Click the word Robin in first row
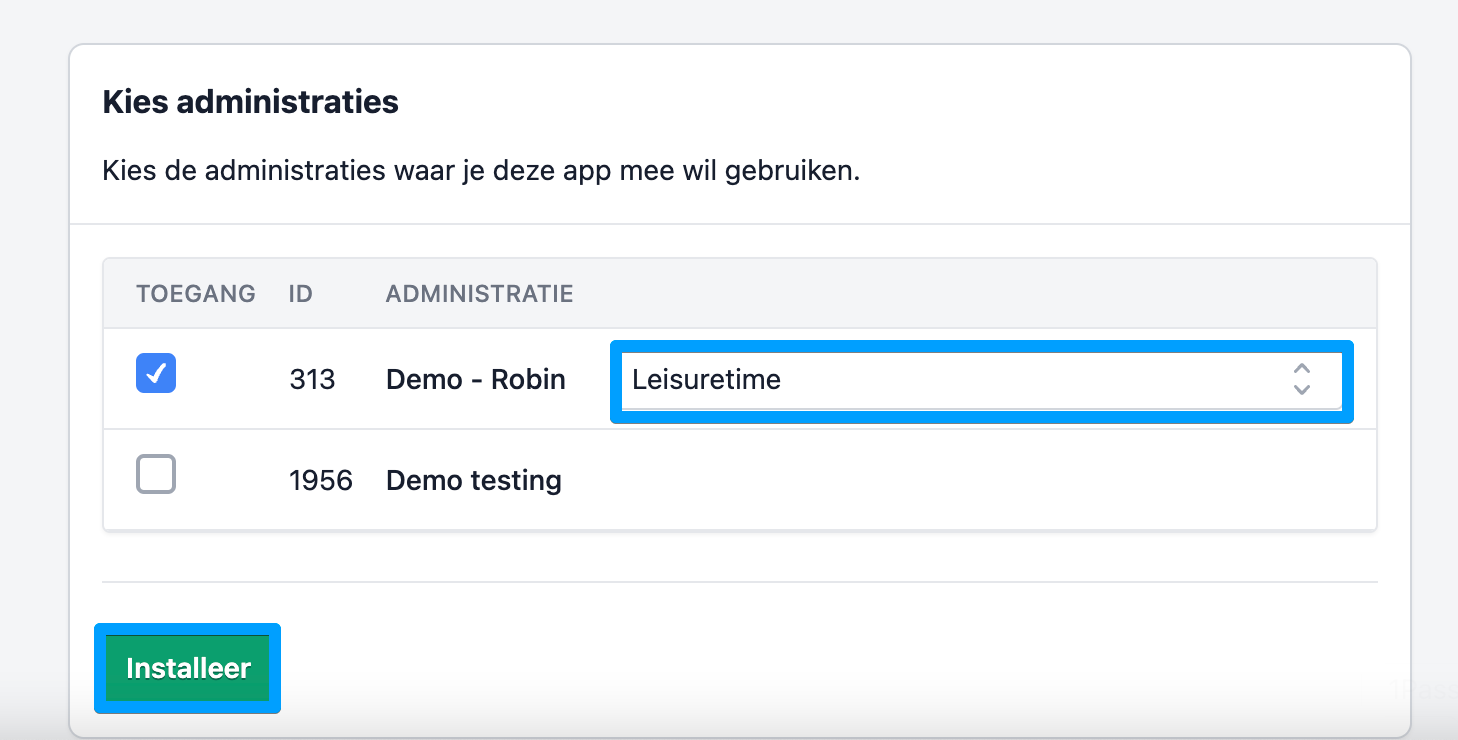Screen dimensions: 1458x740 (x=528, y=380)
